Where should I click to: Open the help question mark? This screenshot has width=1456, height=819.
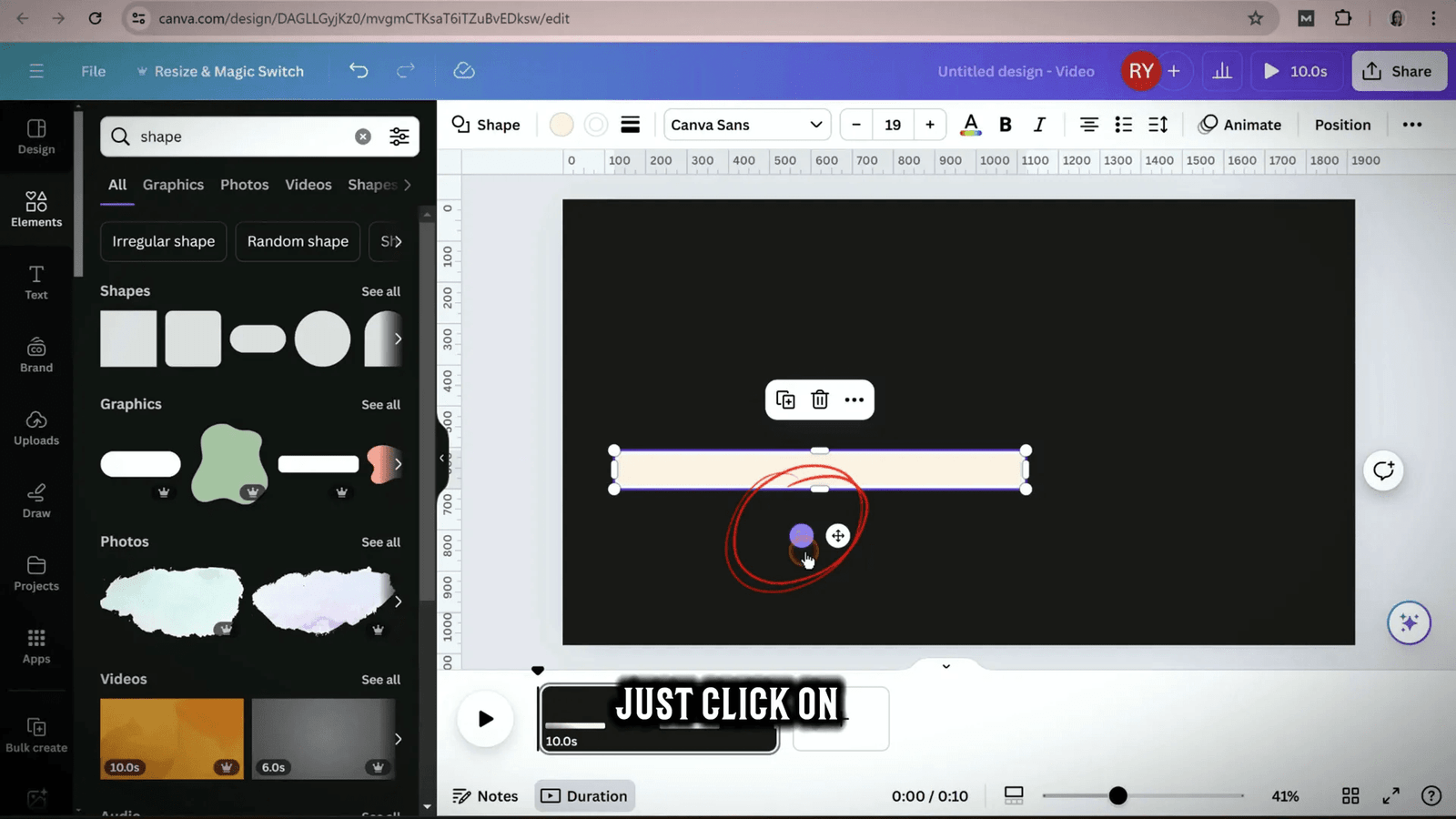[1431, 796]
